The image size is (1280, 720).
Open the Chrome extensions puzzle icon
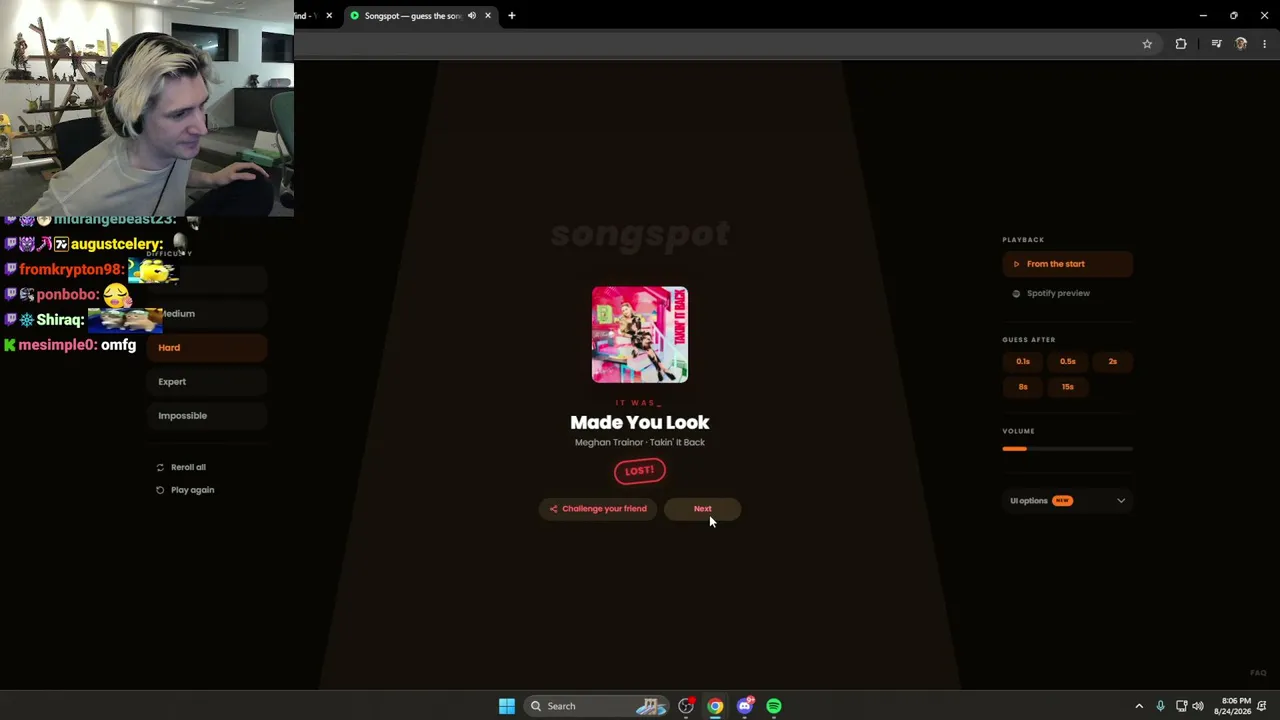[1181, 44]
